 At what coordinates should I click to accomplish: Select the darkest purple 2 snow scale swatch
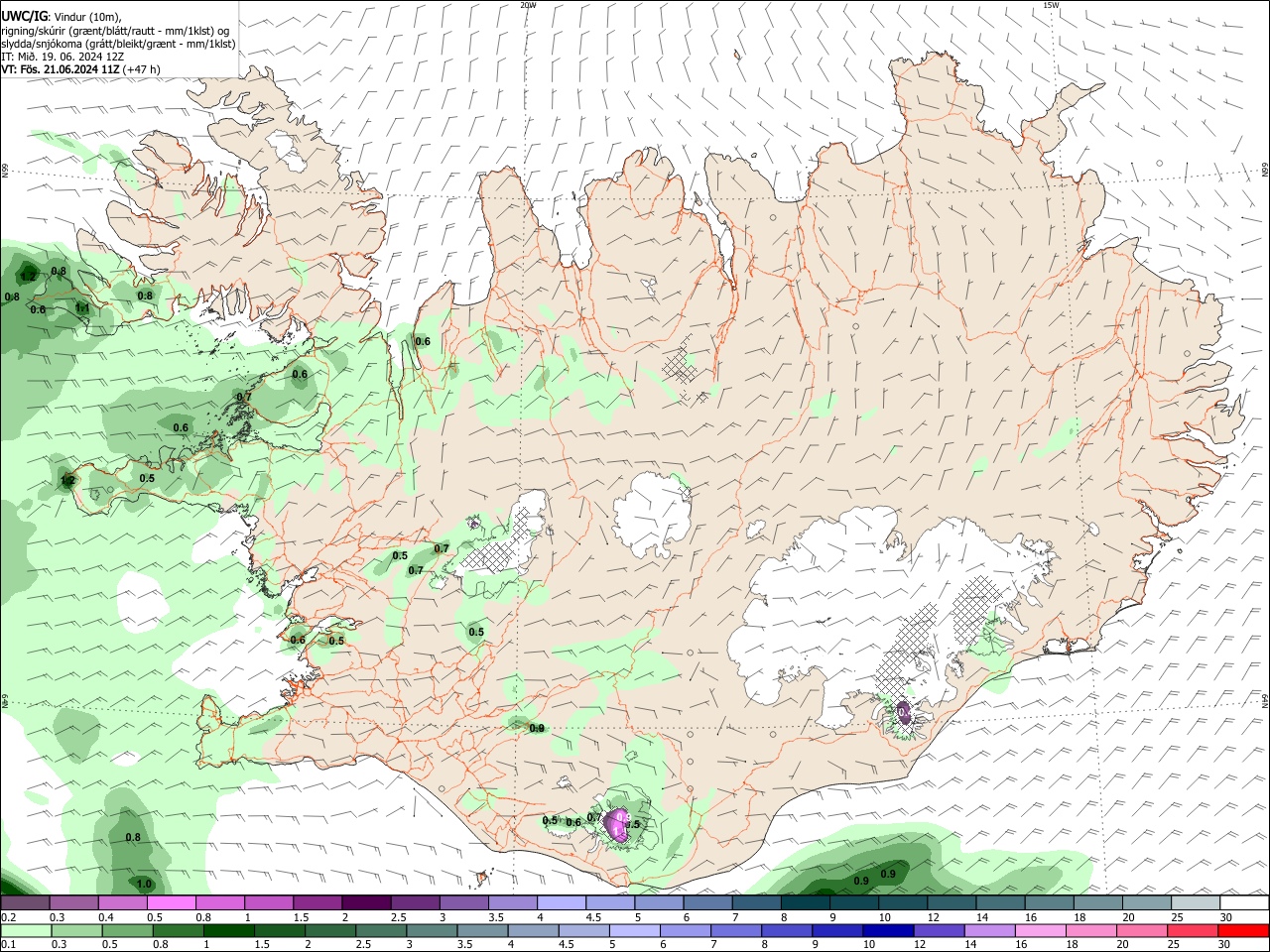pyautogui.click(x=366, y=903)
